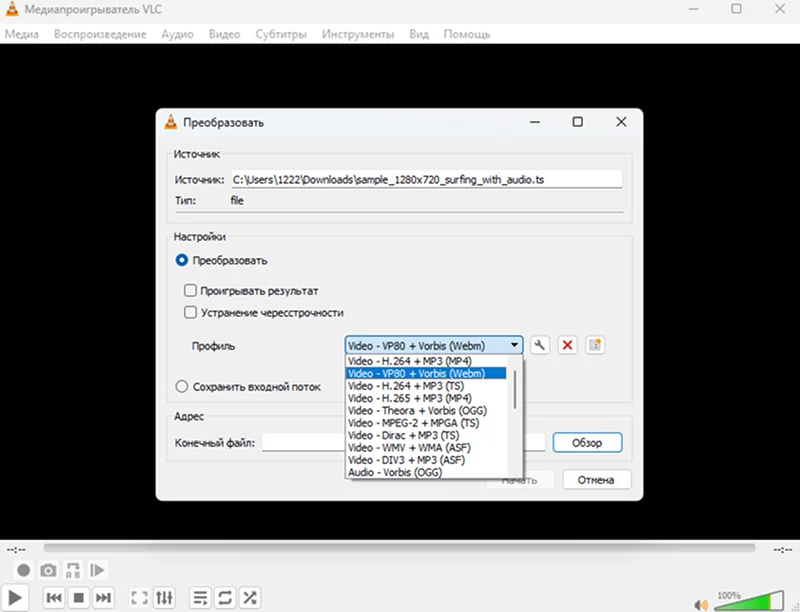Open the Субтитры menu
800x612 pixels.
(x=281, y=34)
